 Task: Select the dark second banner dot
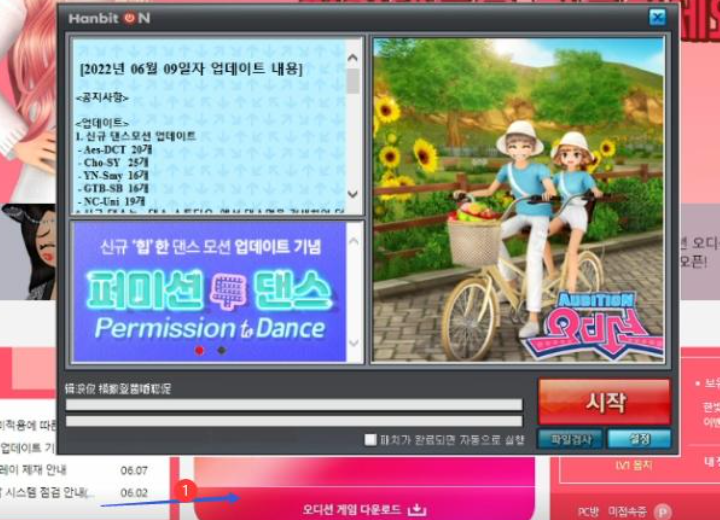click(222, 350)
